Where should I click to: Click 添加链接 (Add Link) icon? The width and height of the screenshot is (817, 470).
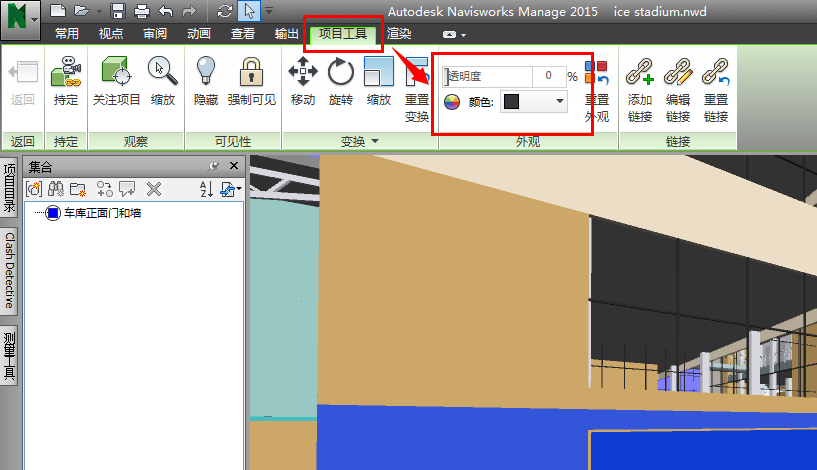click(x=640, y=72)
